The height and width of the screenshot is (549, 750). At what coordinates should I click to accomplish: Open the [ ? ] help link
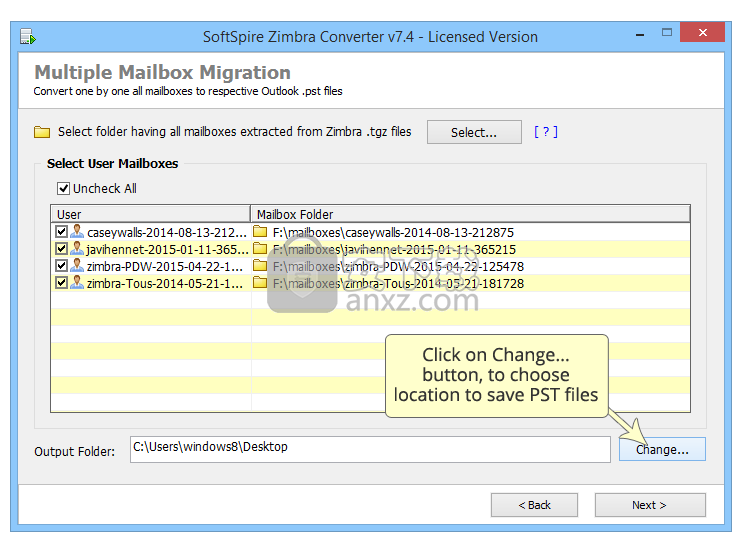pos(546,132)
